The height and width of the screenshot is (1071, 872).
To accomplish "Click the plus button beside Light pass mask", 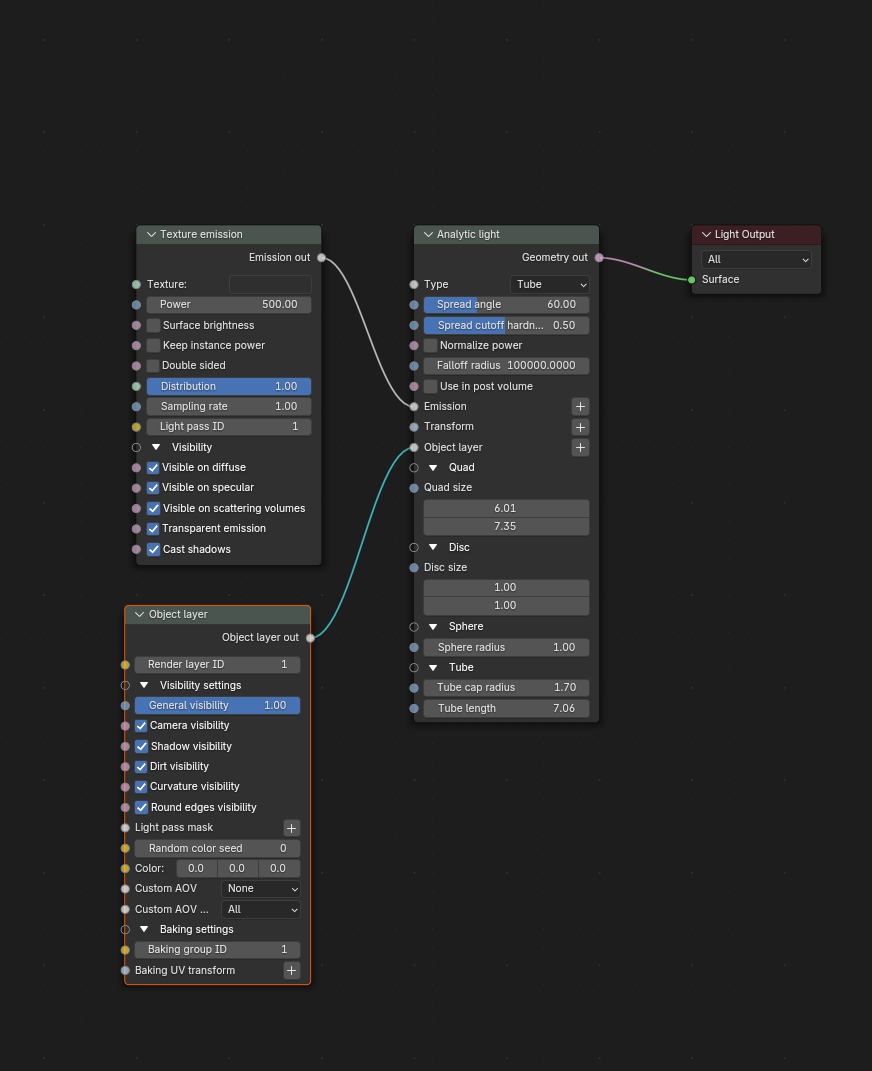I will click(292, 828).
